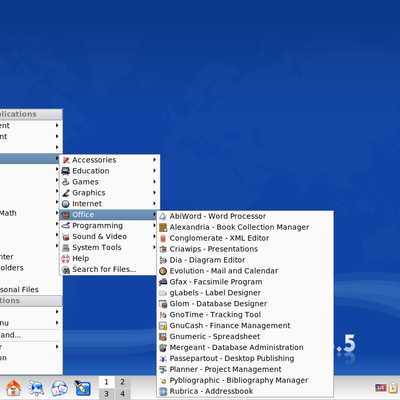Click the Alexandria application icon
This screenshot has width=400, height=400.
[163, 227]
